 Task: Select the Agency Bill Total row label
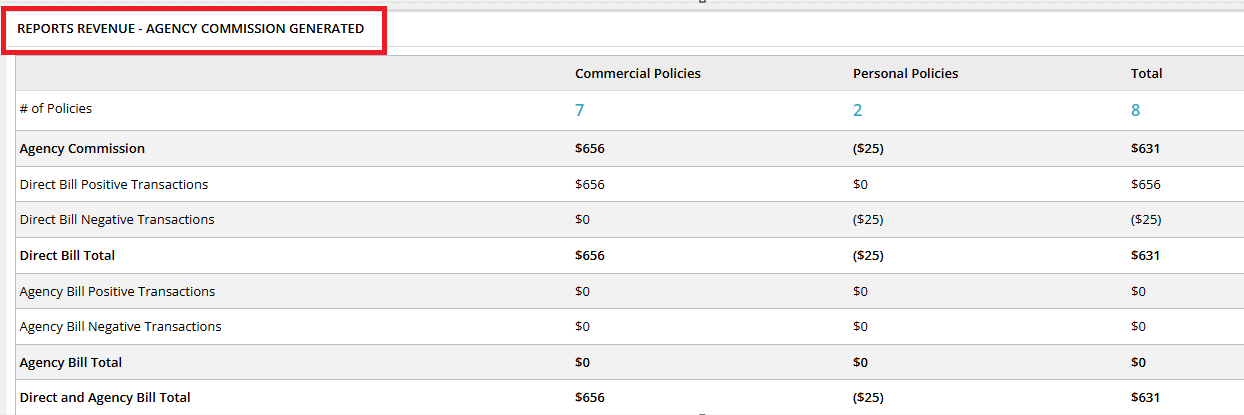click(x=71, y=363)
